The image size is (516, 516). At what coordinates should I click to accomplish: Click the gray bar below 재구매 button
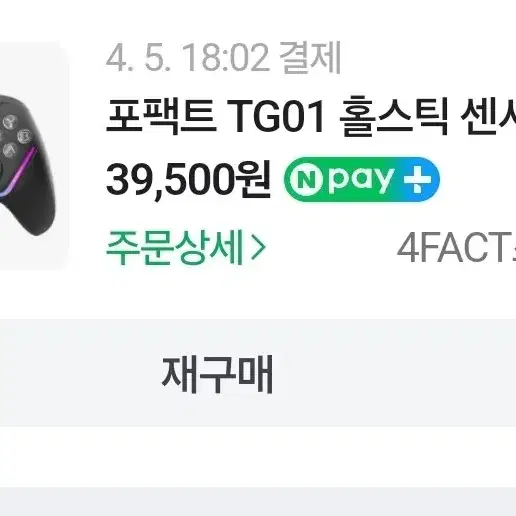[x=258, y=502]
